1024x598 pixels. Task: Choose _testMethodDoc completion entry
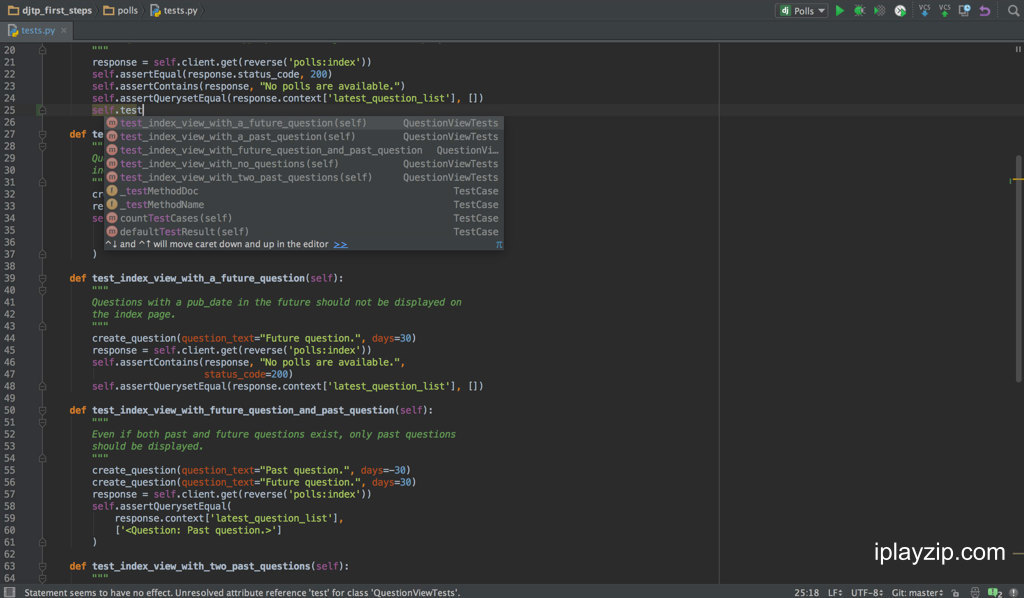click(x=304, y=191)
